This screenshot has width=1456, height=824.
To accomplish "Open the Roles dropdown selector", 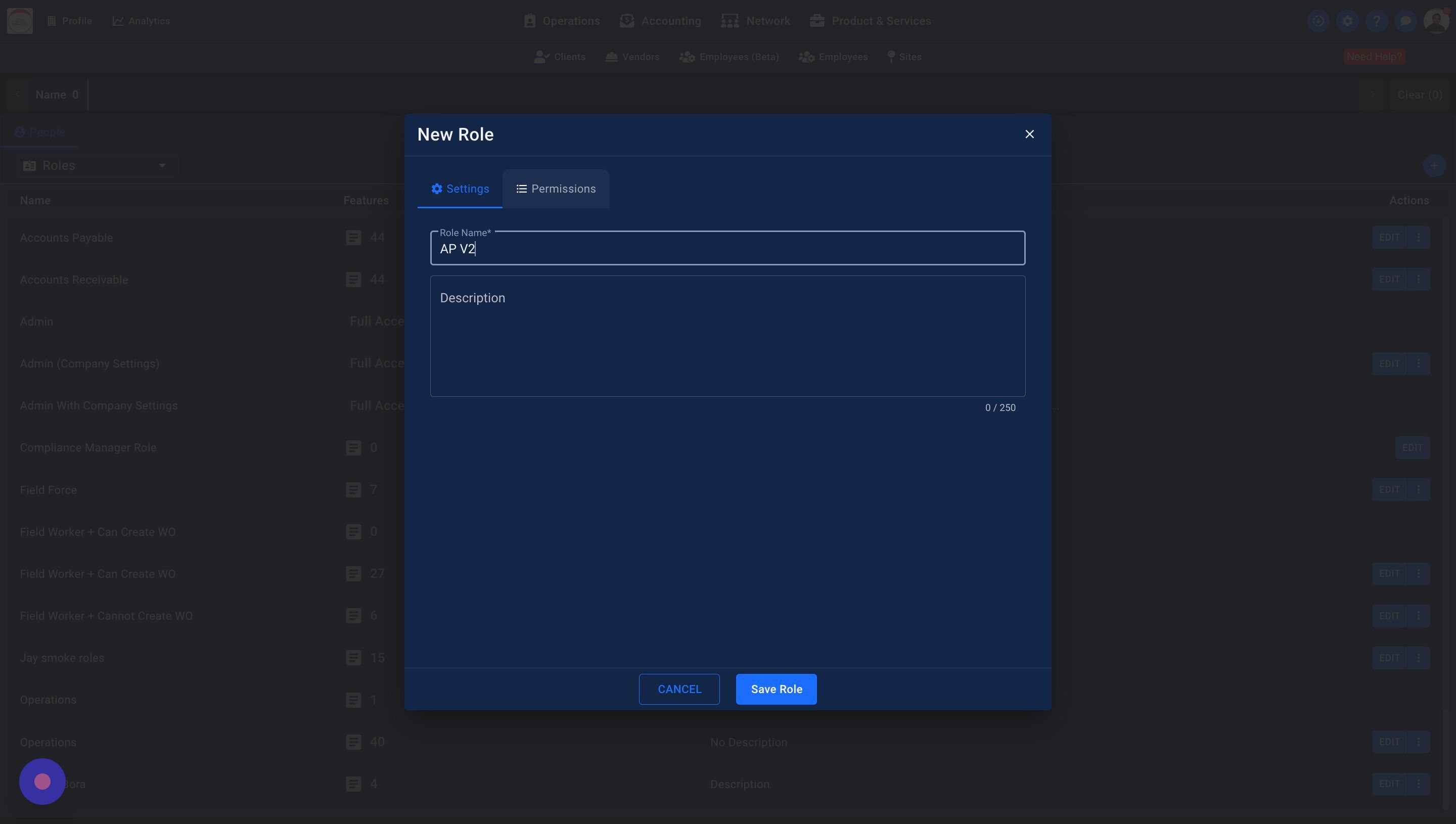I will pyautogui.click(x=96, y=165).
